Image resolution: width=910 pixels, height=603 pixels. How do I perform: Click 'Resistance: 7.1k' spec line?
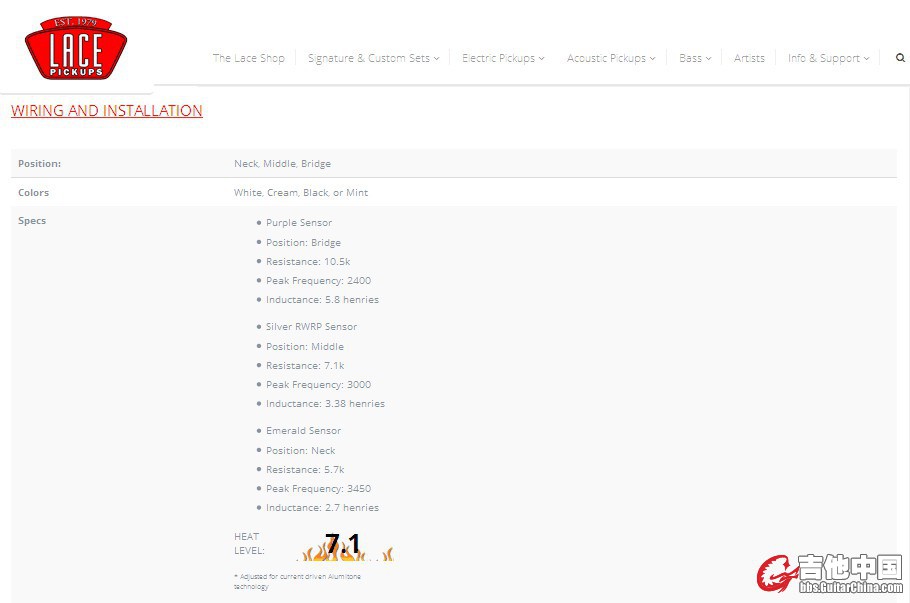(305, 366)
